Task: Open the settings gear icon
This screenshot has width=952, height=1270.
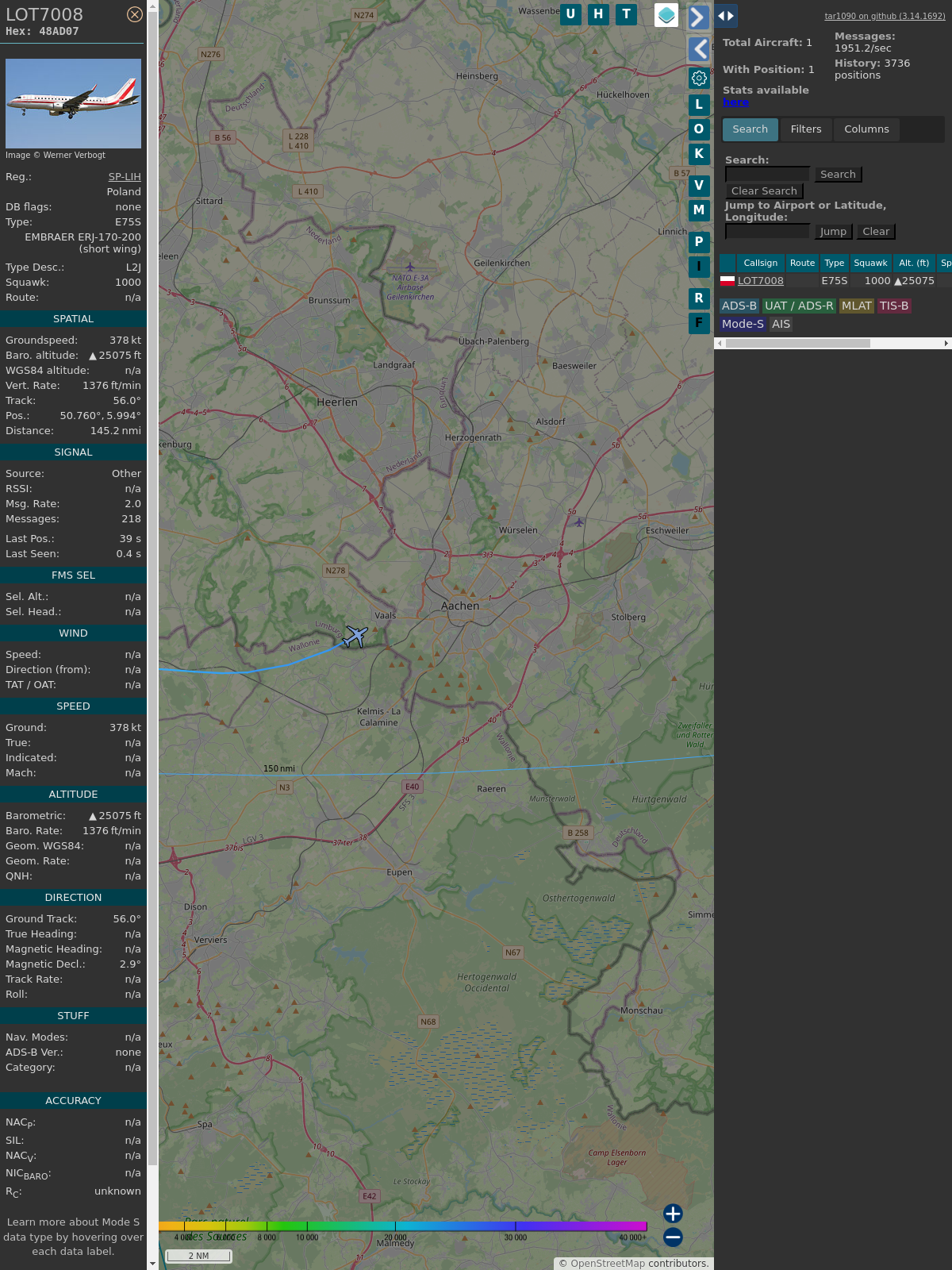Action: point(699,78)
